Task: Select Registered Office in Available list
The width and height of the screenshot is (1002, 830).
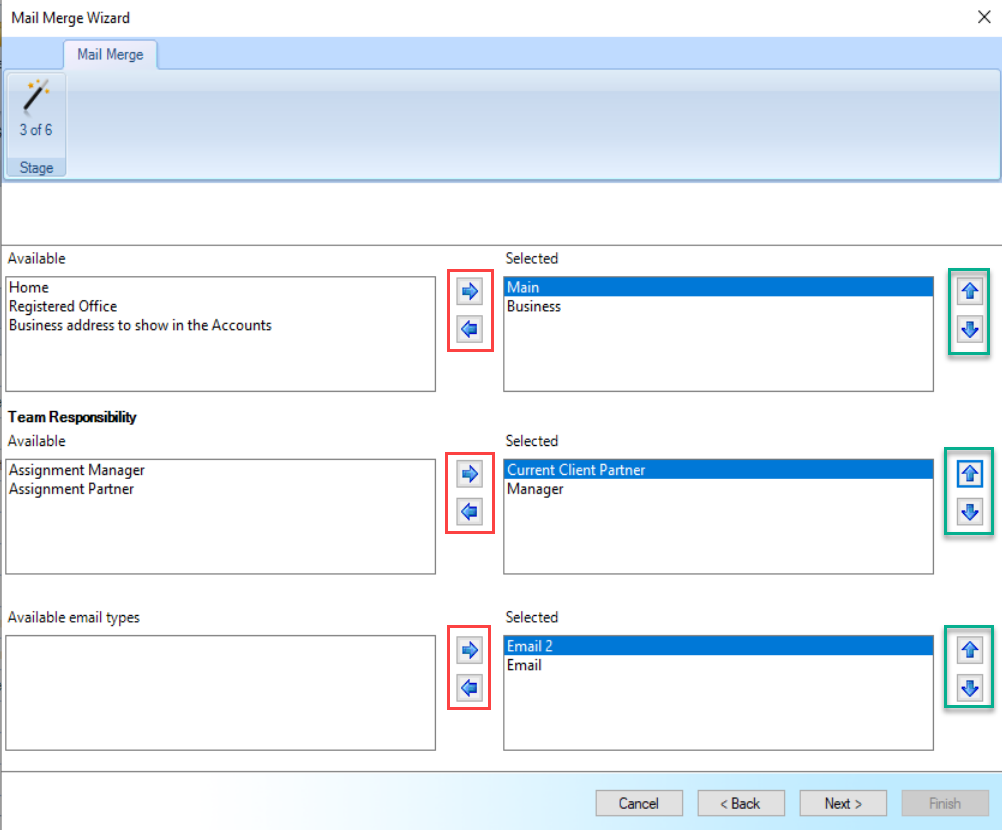Action: coord(220,307)
